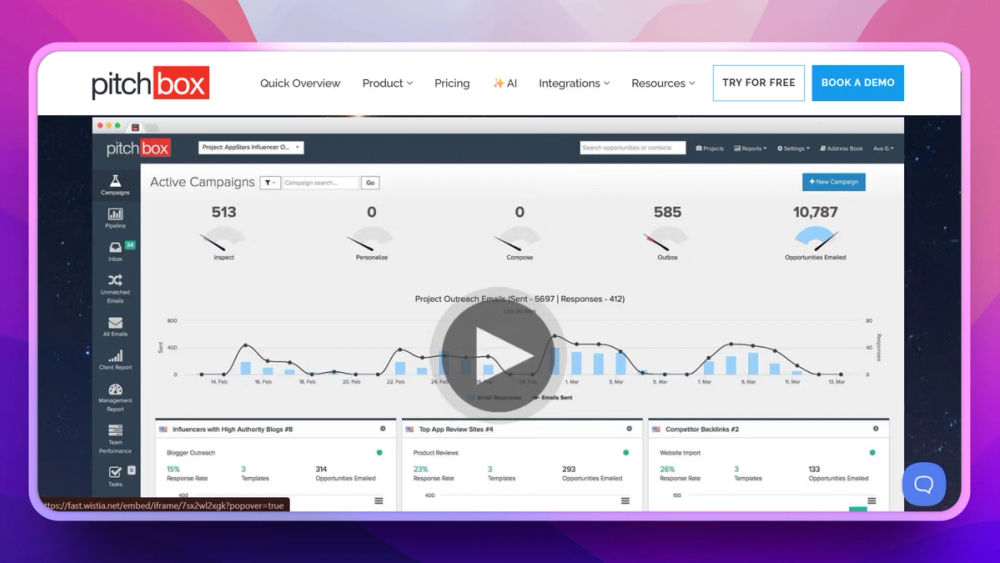Click the Inspect gauge
Screen dimensions: 1000x563
pos(224,240)
